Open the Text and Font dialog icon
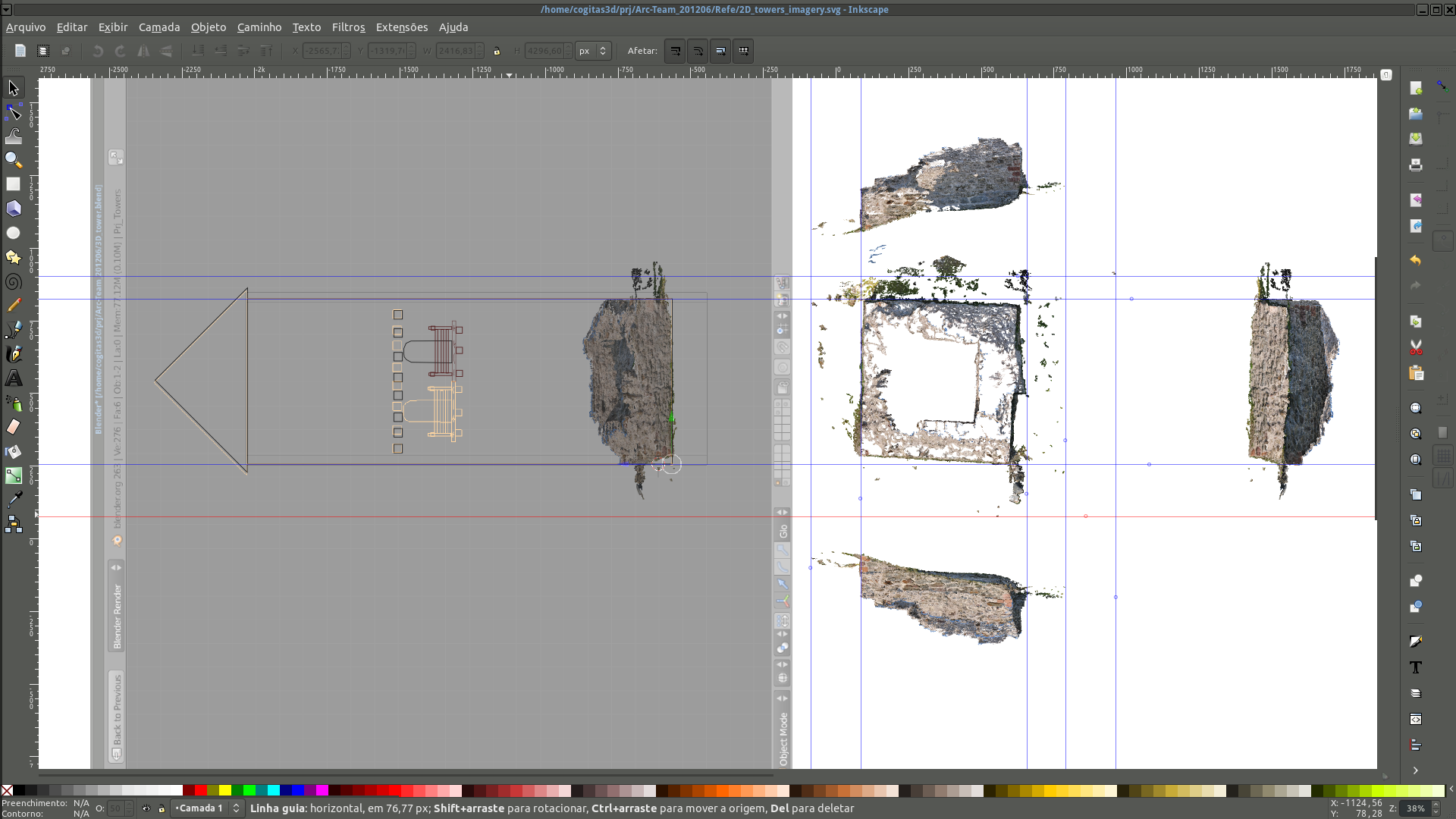The width and height of the screenshot is (1456, 819). [1415, 667]
